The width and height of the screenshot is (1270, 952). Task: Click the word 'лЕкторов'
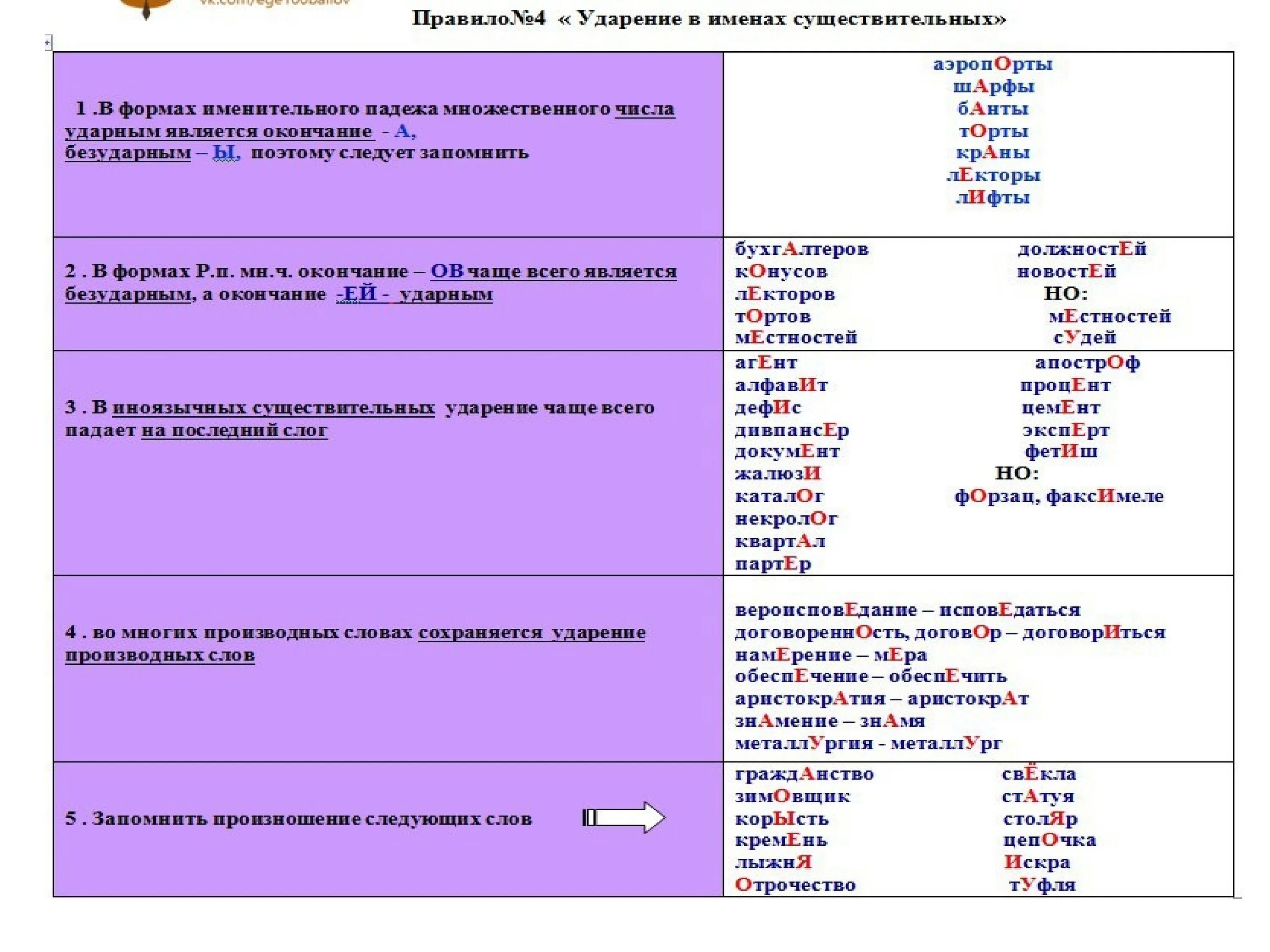(785, 294)
